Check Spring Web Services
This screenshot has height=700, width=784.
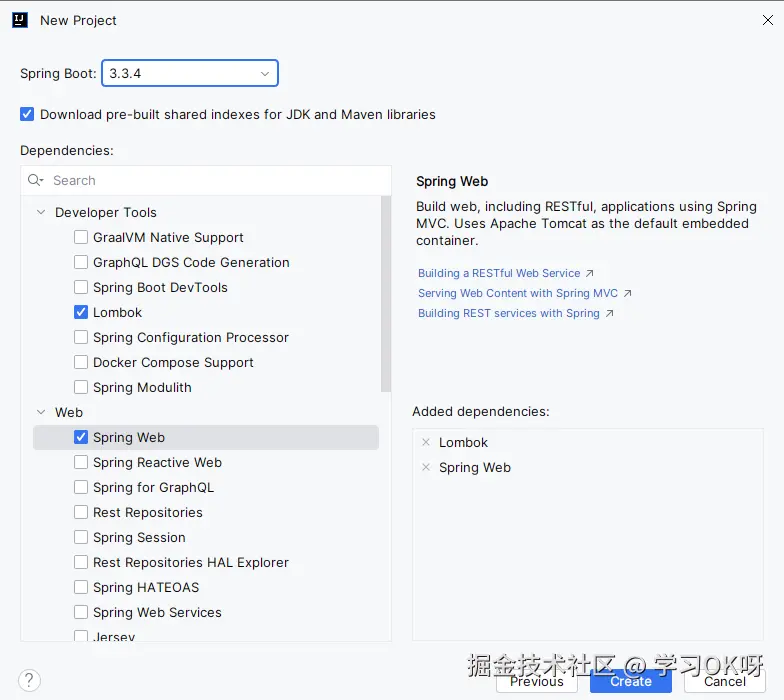pyautogui.click(x=81, y=612)
